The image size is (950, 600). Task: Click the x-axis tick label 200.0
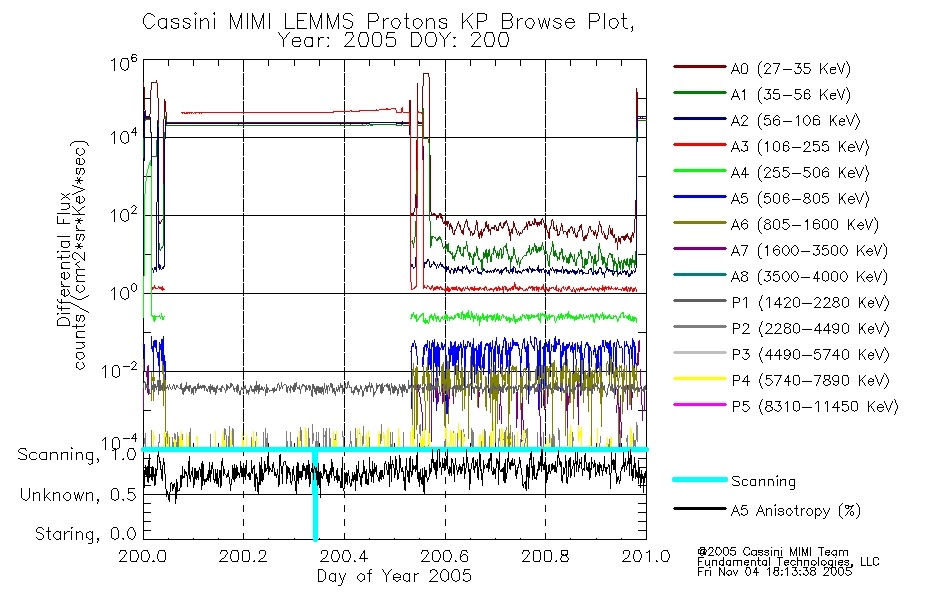coord(142,556)
